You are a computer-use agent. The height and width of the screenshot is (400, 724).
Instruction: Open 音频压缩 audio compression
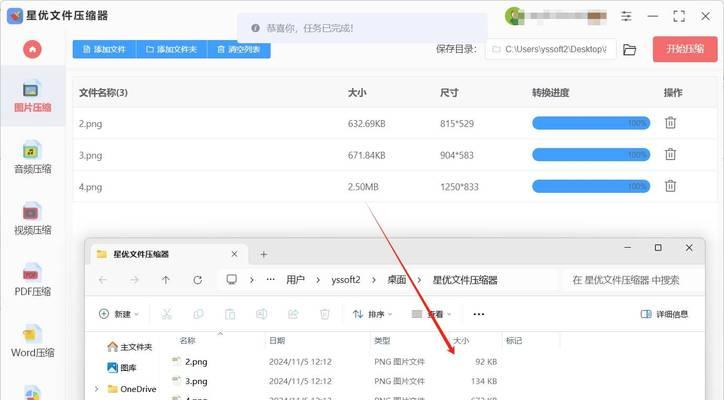[x=32, y=158]
